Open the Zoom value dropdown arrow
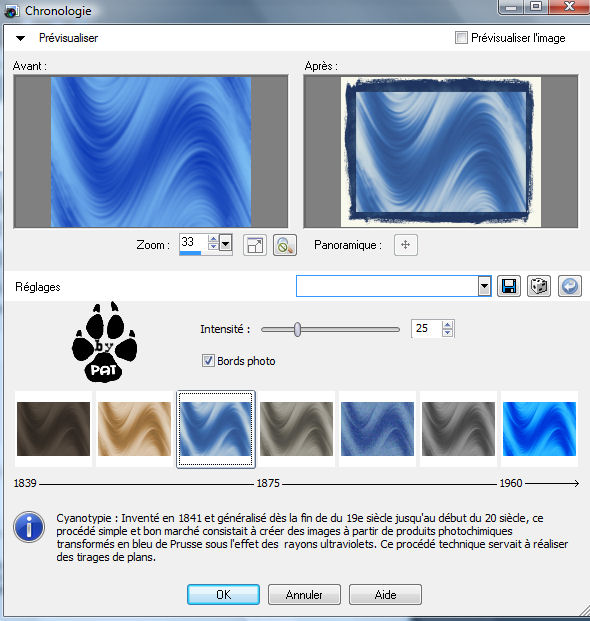Screen dimensions: 590x621 tap(225, 243)
